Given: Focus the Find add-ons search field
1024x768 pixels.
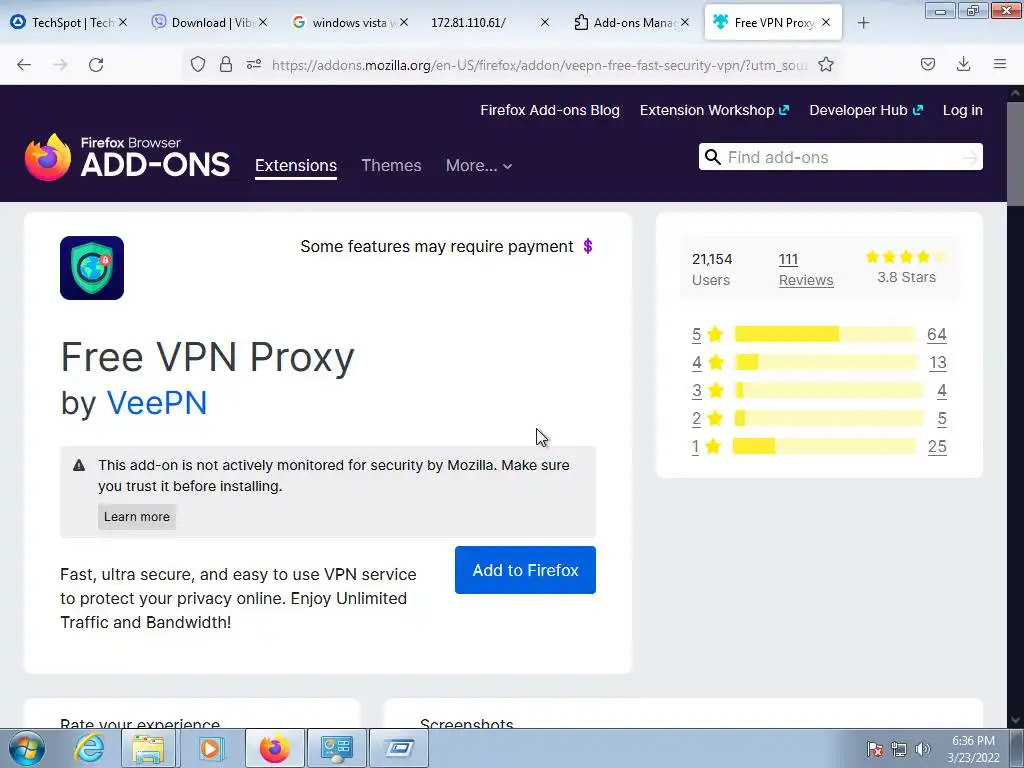Looking at the screenshot, I should coord(842,157).
